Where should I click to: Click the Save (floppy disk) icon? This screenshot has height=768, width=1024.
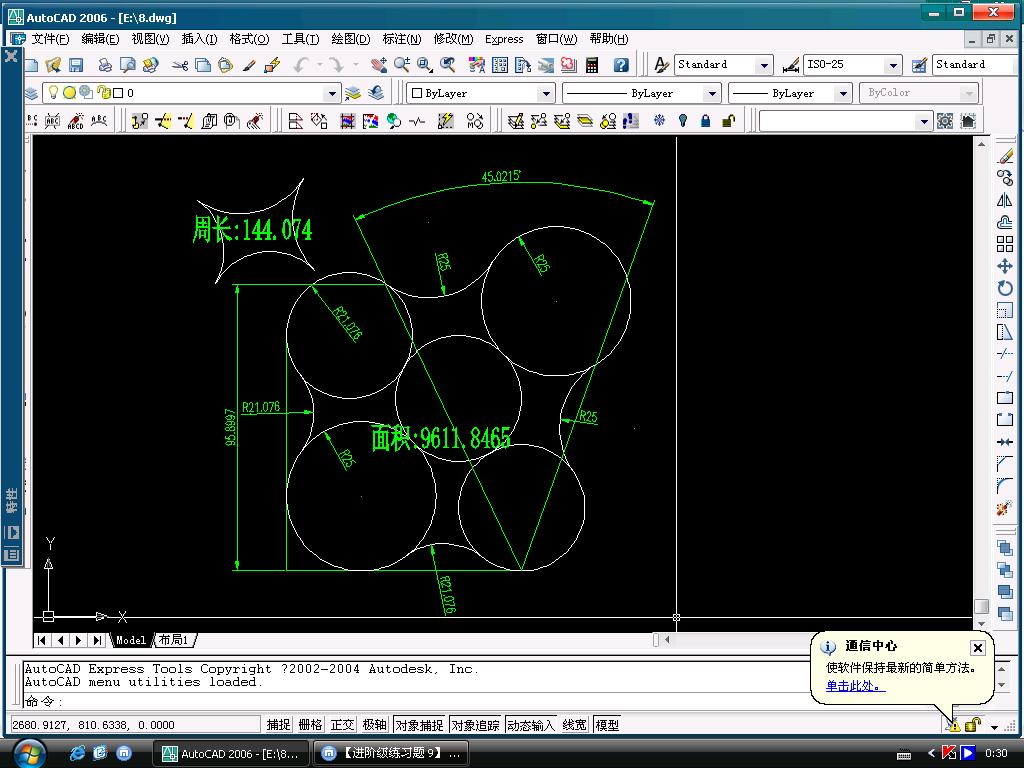click(x=76, y=65)
